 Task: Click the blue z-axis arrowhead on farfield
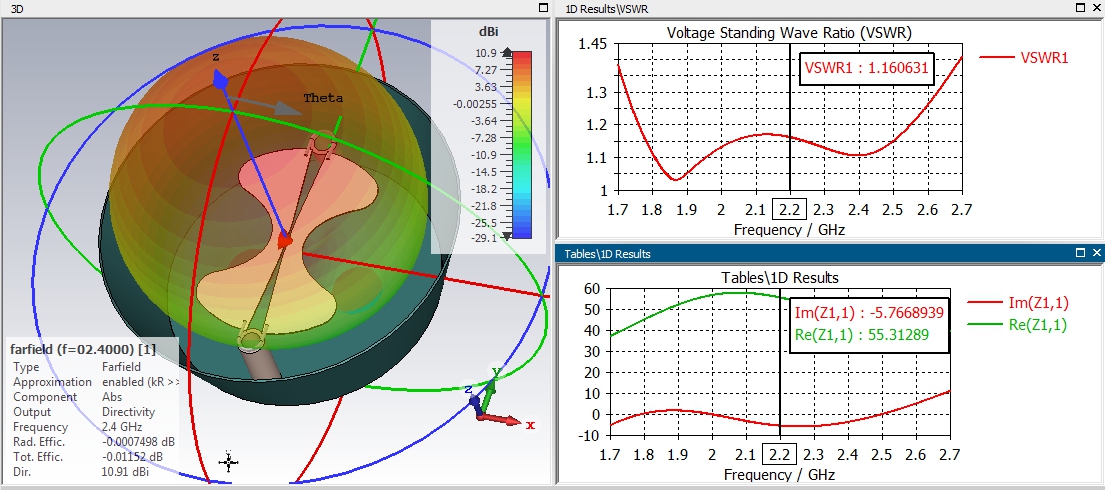221,80
